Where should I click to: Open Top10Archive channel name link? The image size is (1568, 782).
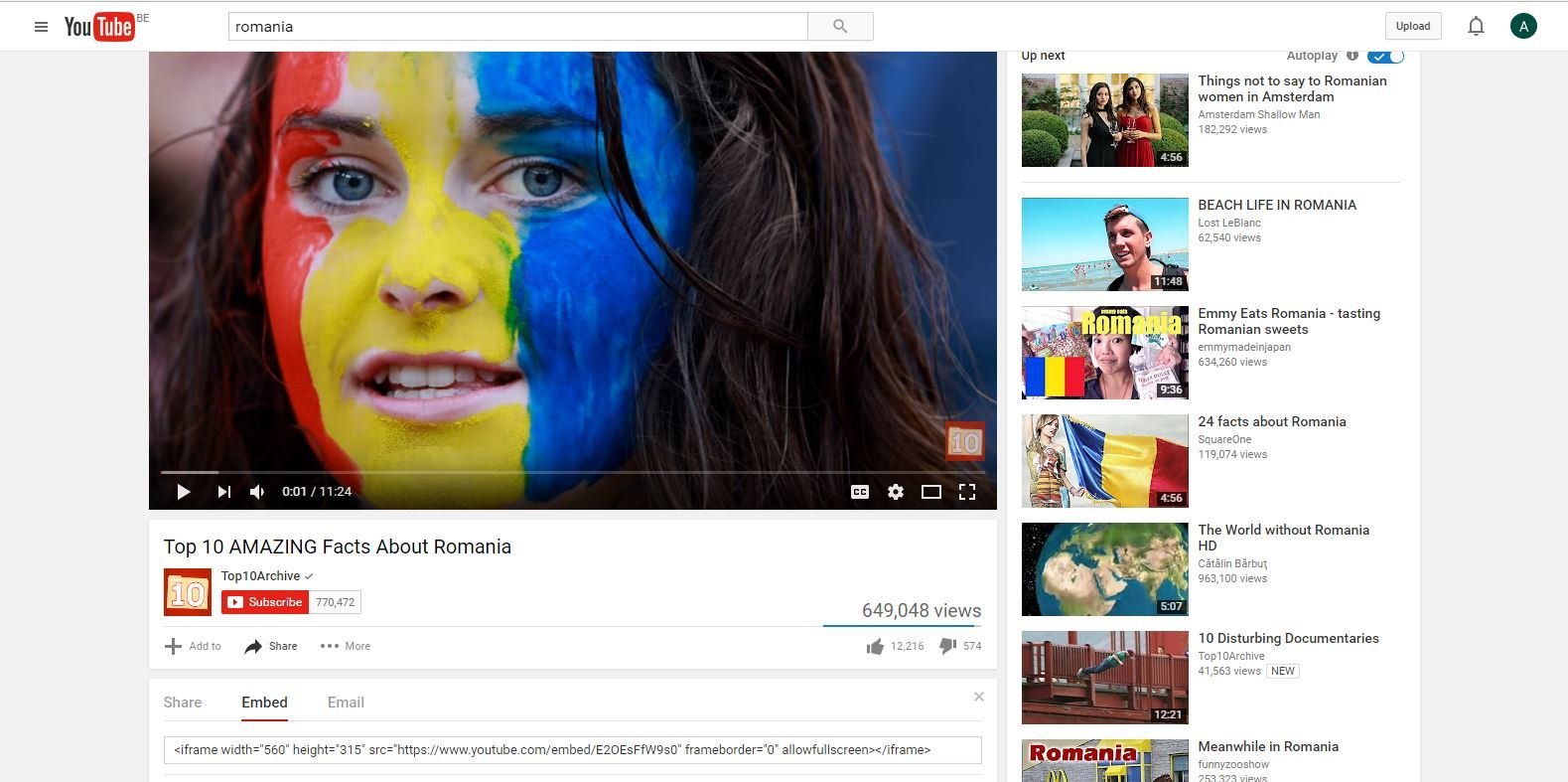pos(260,576)
